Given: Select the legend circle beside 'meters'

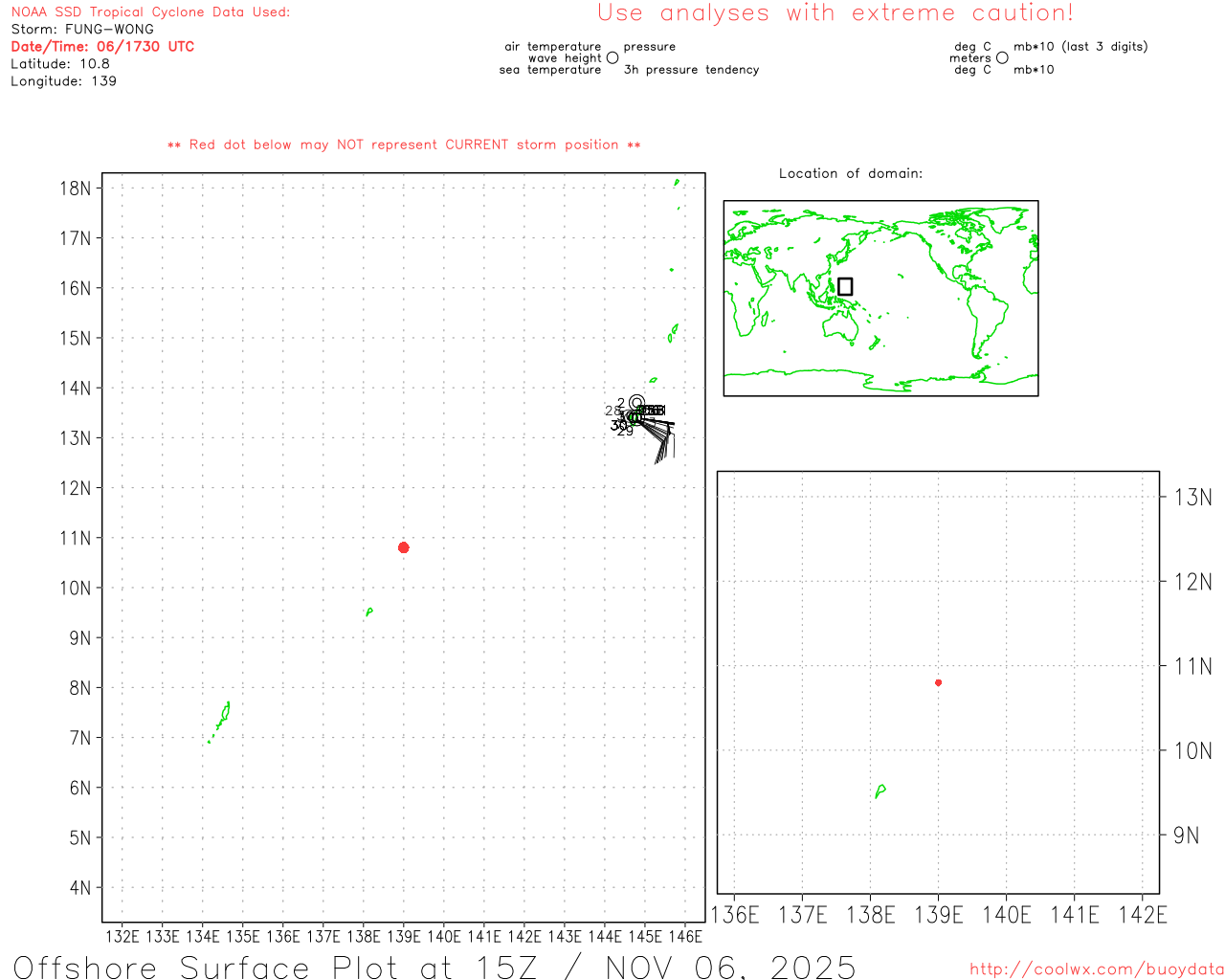Looking at the screenshot, I should 1002,57.
